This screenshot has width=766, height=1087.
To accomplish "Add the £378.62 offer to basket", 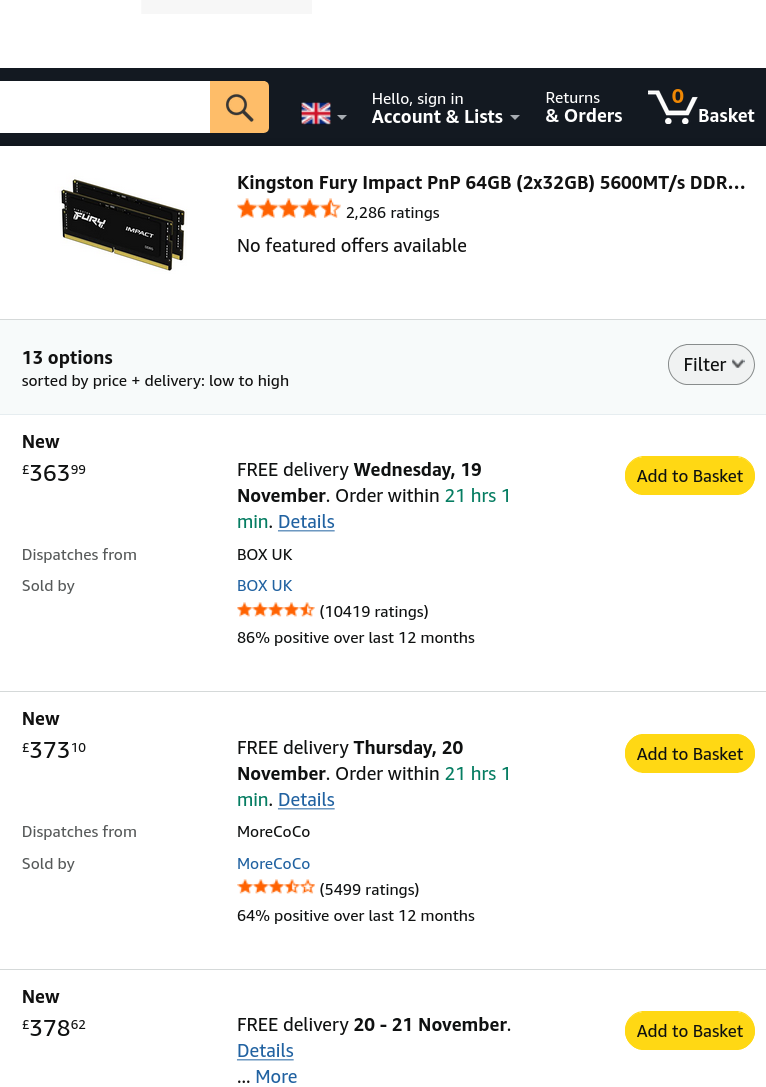I will pos(690,1031).
